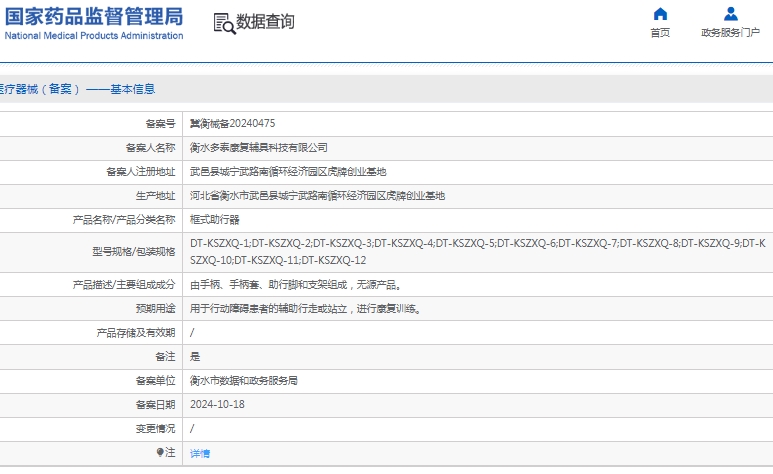Select company name 衡水多泰康复辅具科技有限公司

point(259,147)
